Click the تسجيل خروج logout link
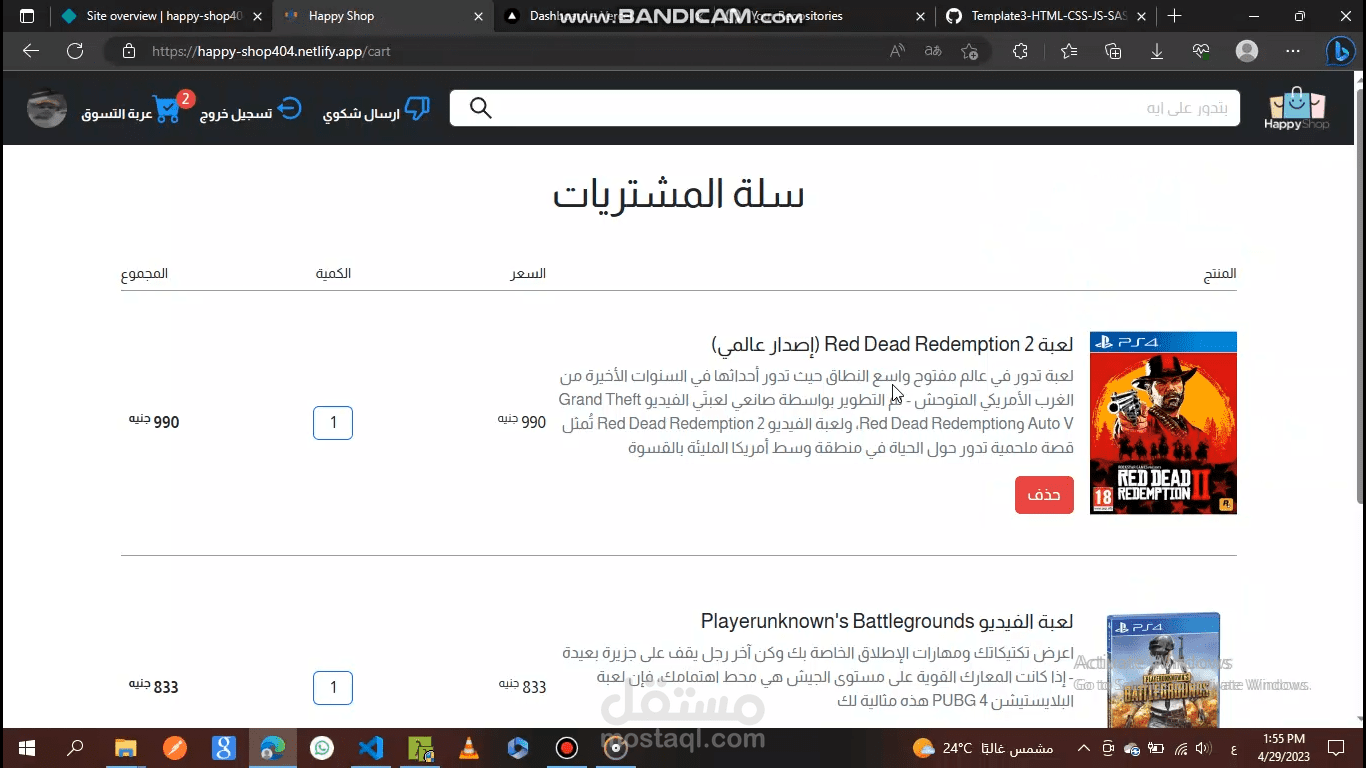This screenshot has height=768, width=1366. tap(236, 114)
